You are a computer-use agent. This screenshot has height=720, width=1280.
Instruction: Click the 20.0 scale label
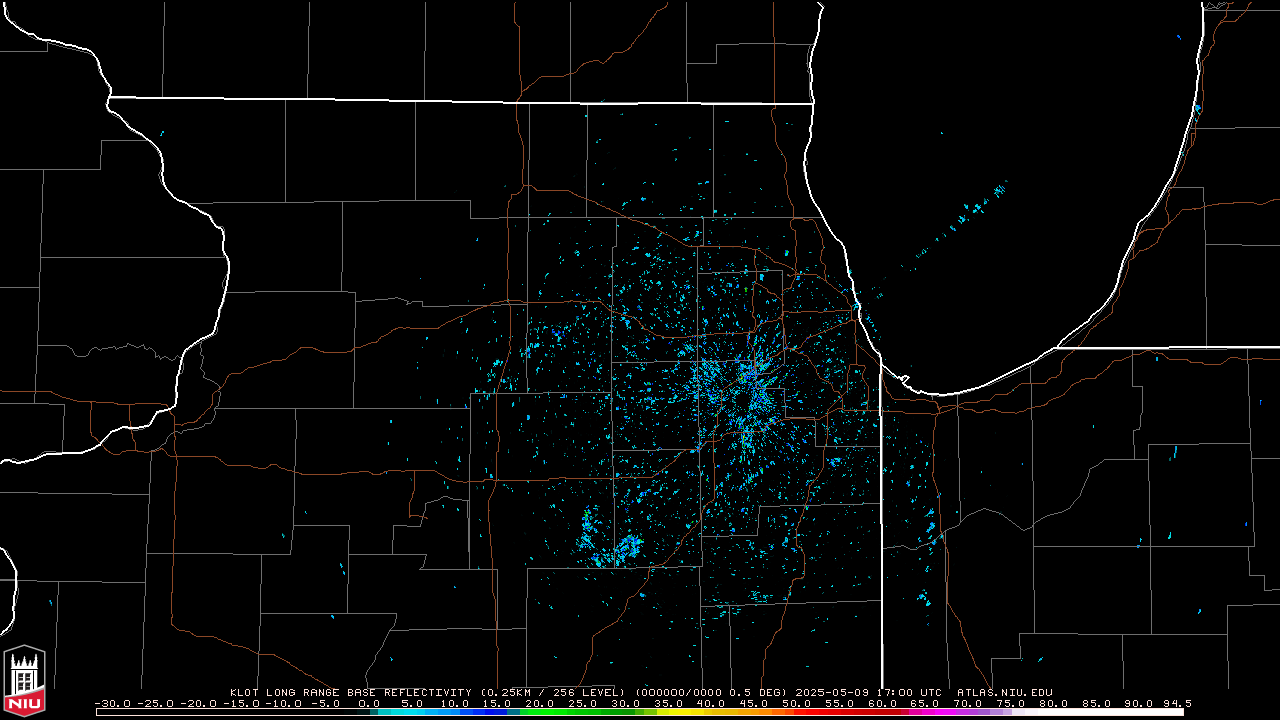pyautogui.click(x=540, y=703)
